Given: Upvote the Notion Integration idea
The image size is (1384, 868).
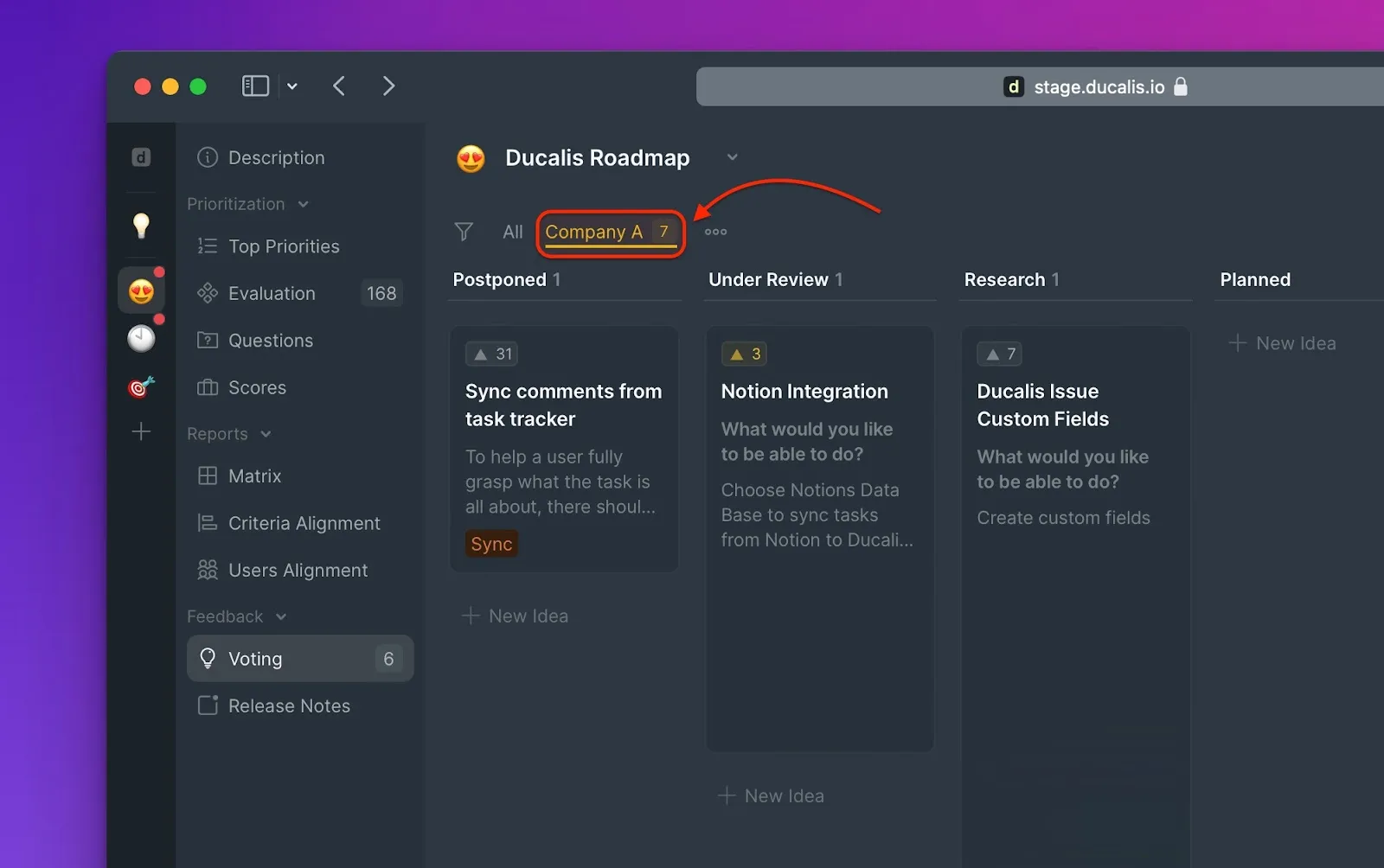Looking at the screenshot, I should [x=744, y=354].
